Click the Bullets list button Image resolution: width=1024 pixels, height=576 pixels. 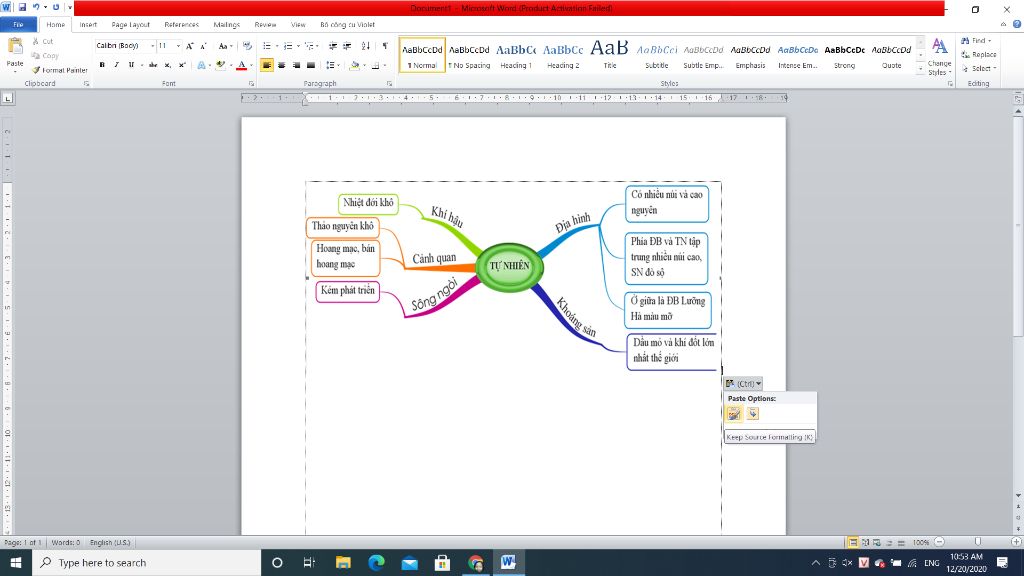tap(266, 46)
